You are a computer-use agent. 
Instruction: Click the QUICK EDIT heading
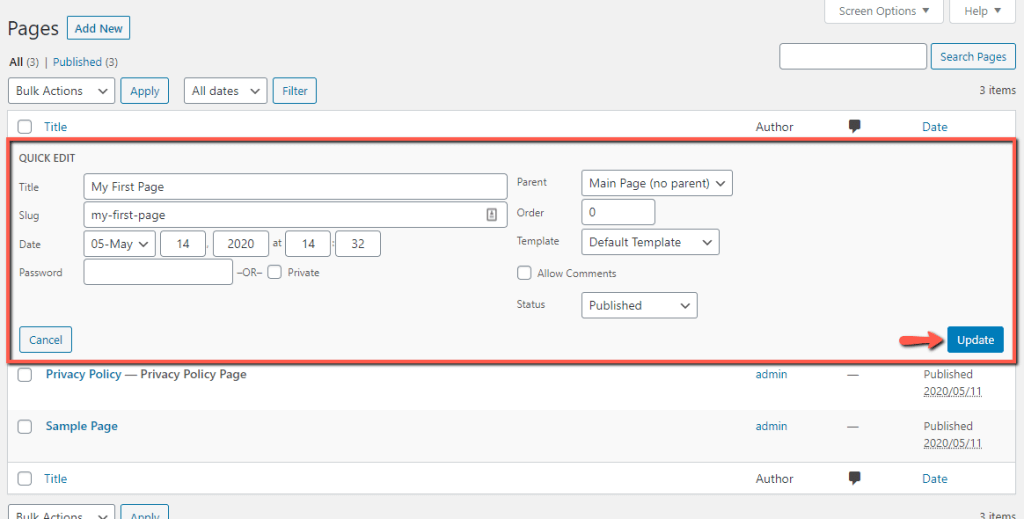47,158
